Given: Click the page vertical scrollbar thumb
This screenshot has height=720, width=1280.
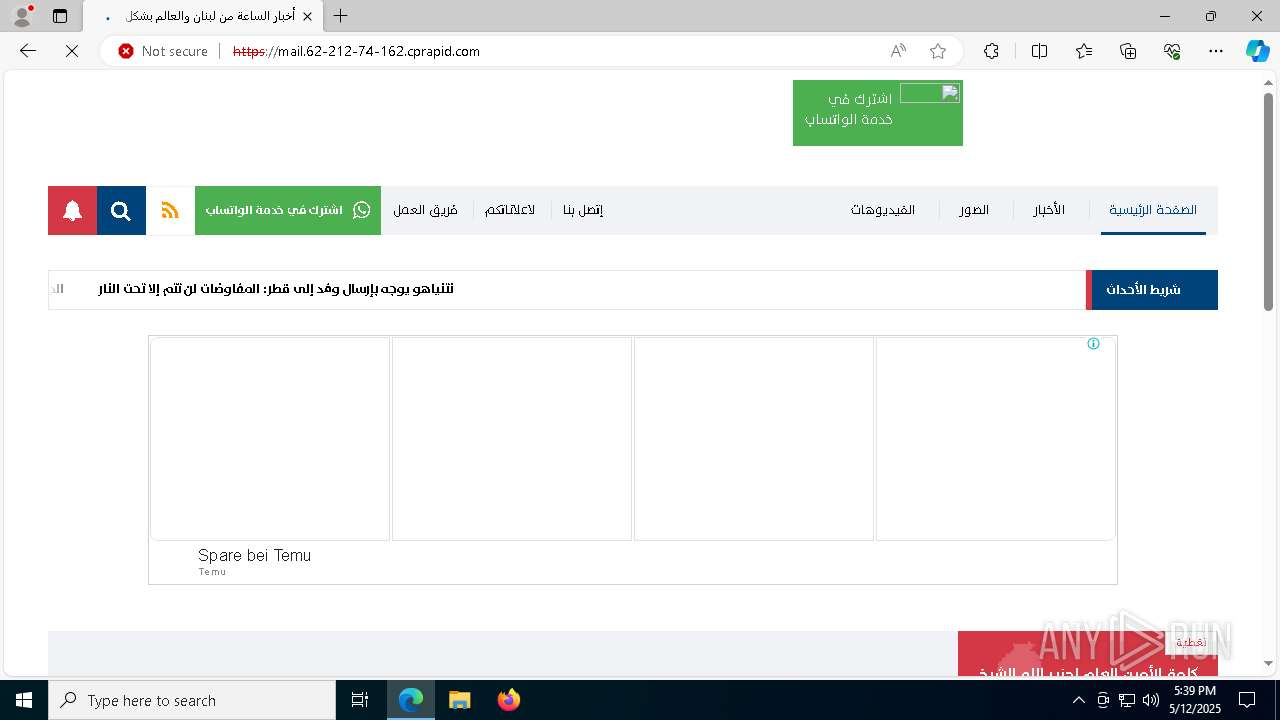Looking at the screenshot, I should [1268, 200].
